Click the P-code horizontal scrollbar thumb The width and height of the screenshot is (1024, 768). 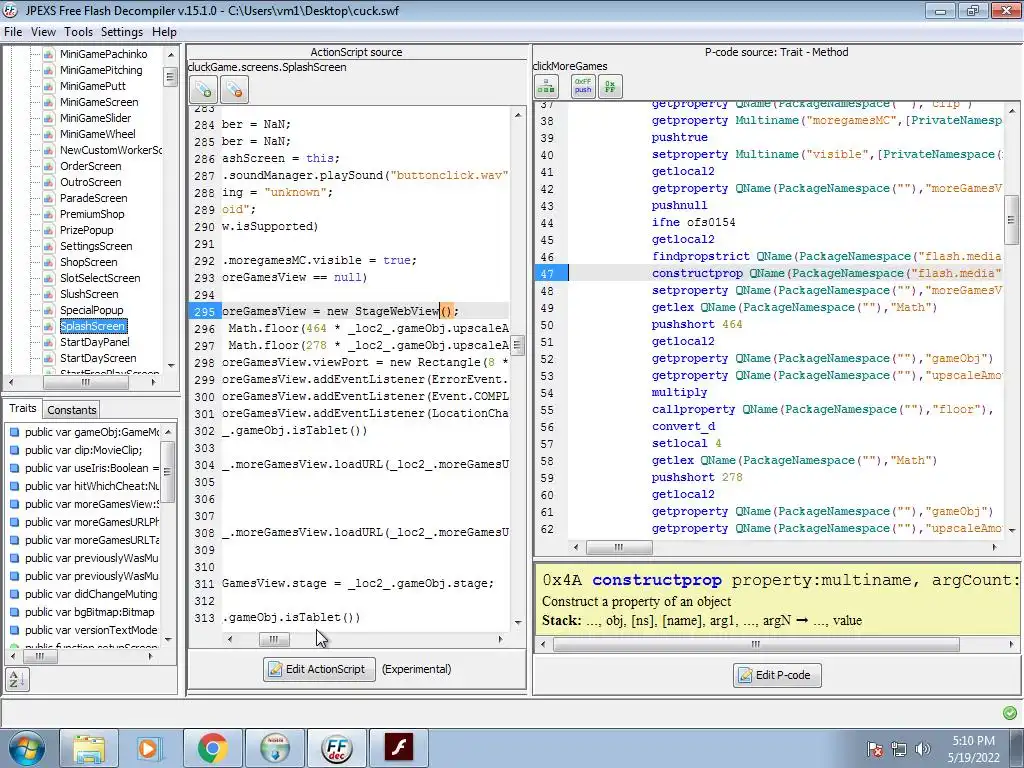[x=618, y=547]
